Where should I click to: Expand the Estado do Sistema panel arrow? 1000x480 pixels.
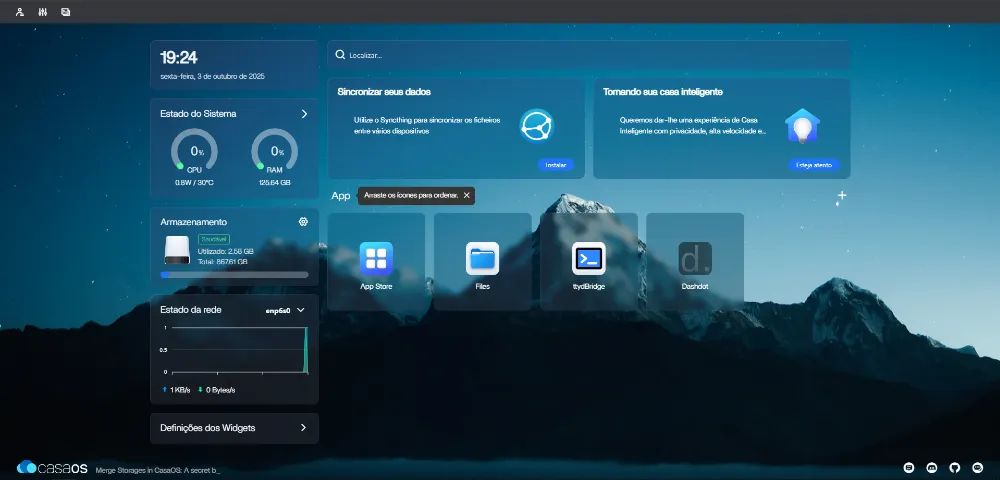click(304, 113)
